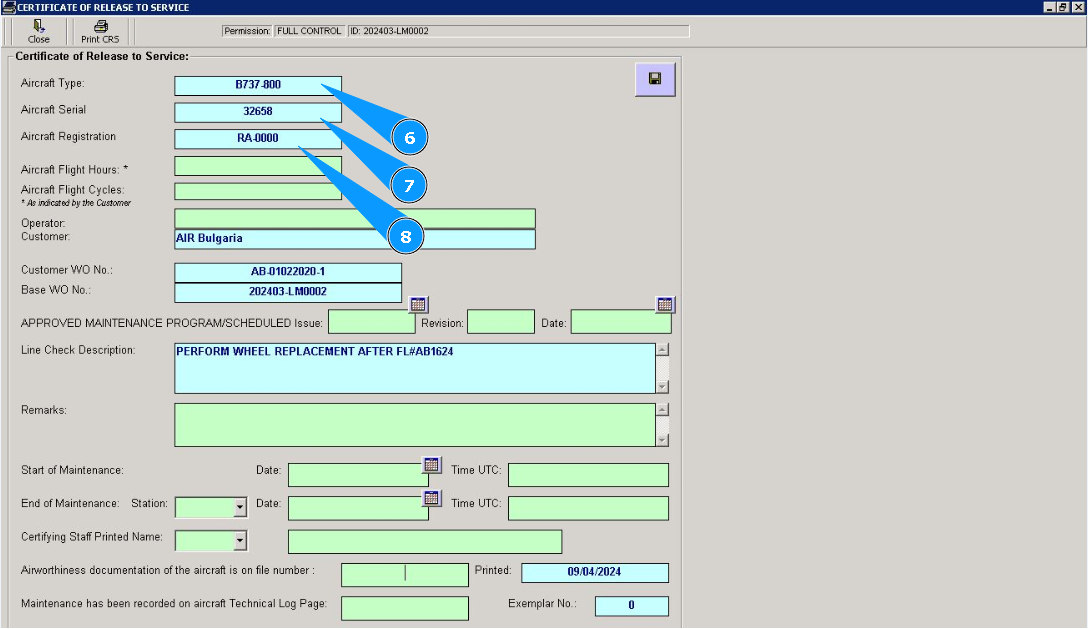1088x629 pixels.
Task: Focus the Technical Log Page field
Action: (x=405, y=608)
